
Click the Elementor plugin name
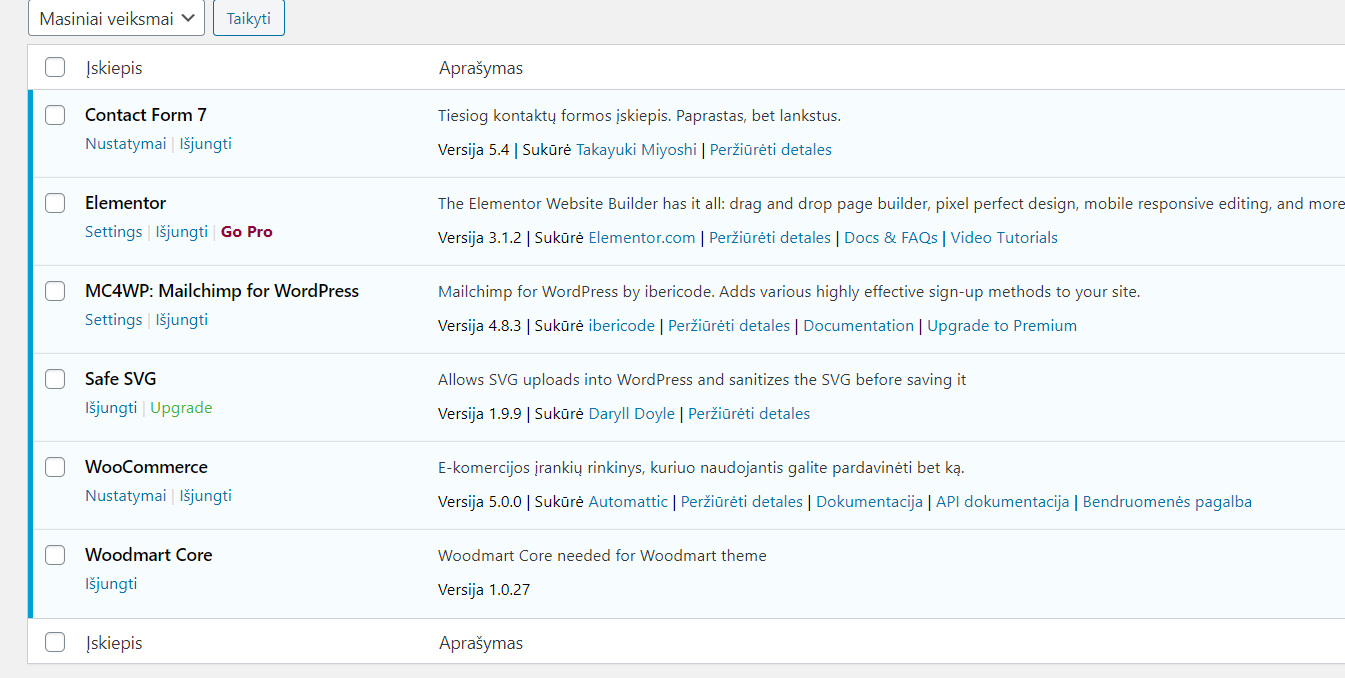click(126, 203)
